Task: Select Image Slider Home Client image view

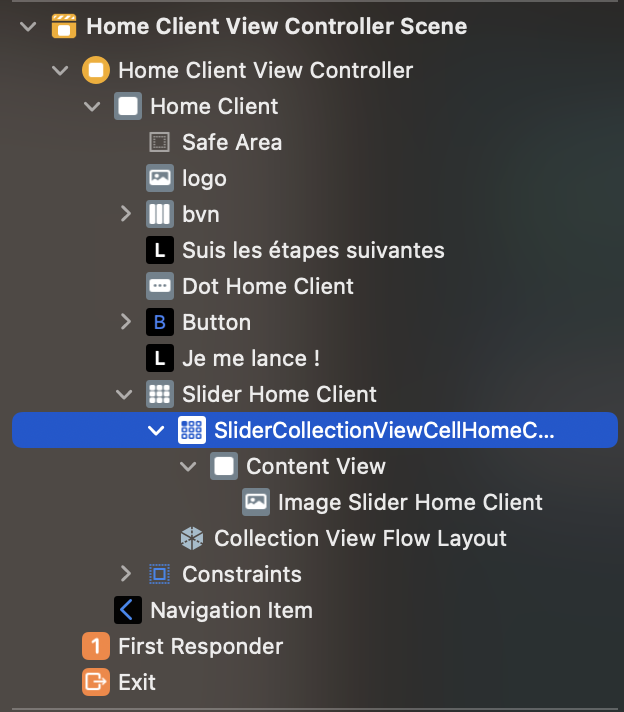Action: [410, 502]
